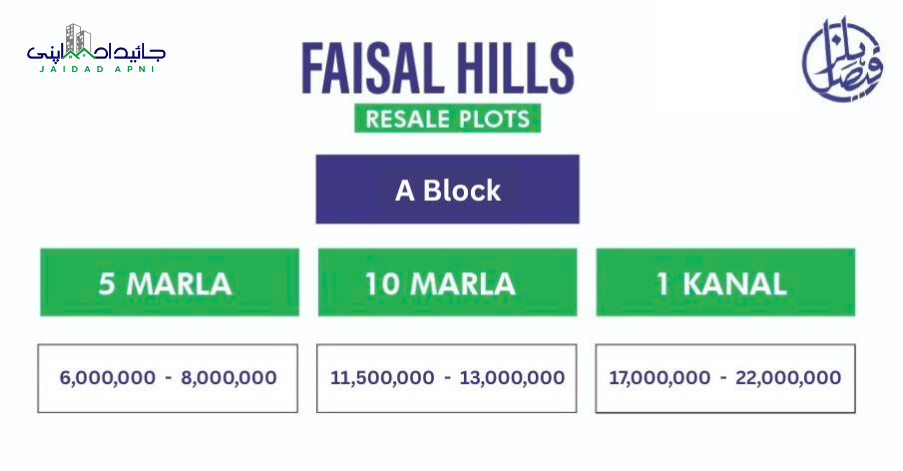Click the word FAISAL in the heading
Viewport: 903px width, 471px height.
pos(370,68)
